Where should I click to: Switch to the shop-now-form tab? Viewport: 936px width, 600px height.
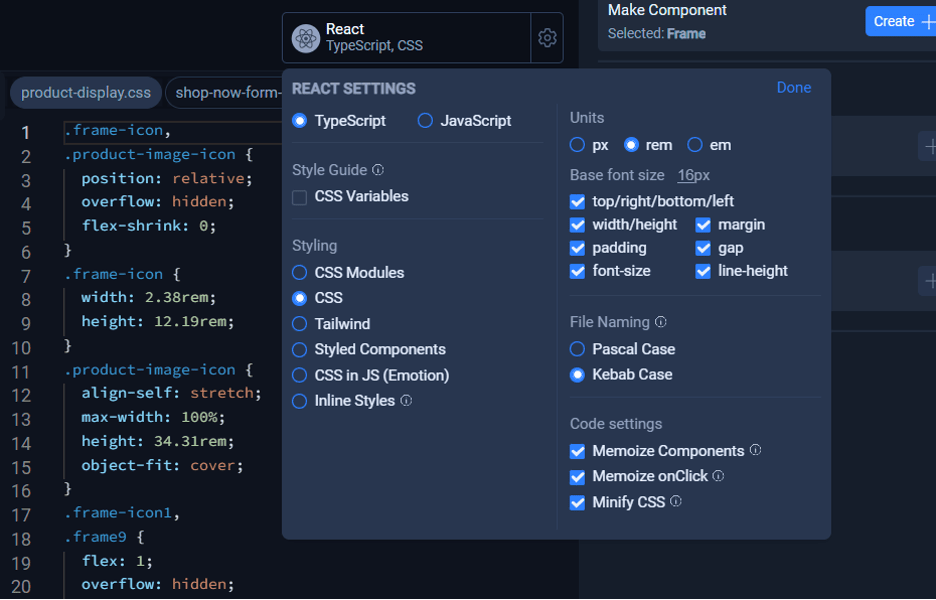(224, 93)
